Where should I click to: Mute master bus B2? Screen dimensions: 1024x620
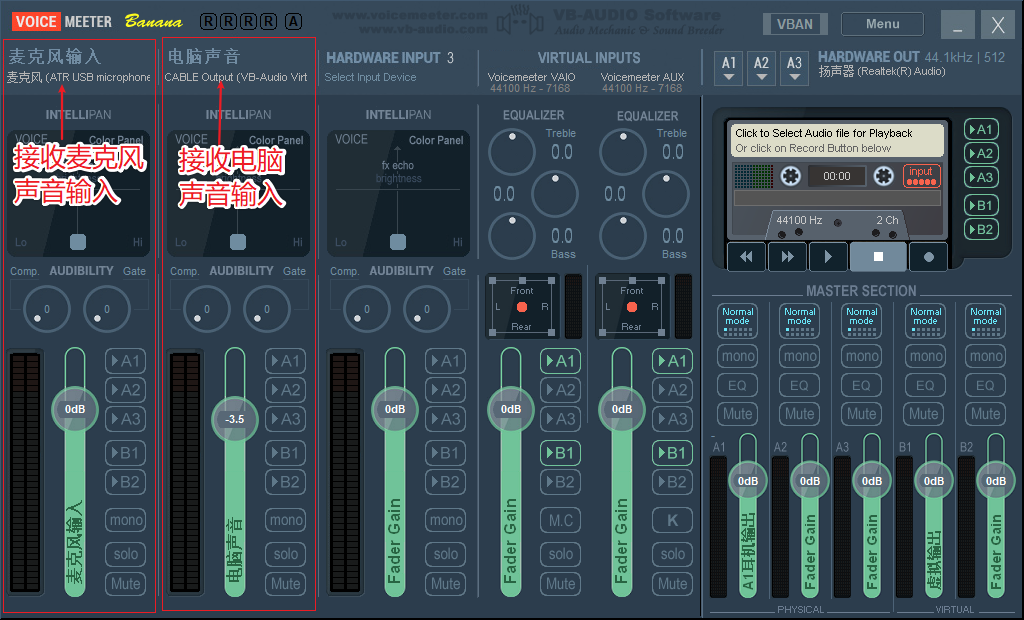(985, 414)
